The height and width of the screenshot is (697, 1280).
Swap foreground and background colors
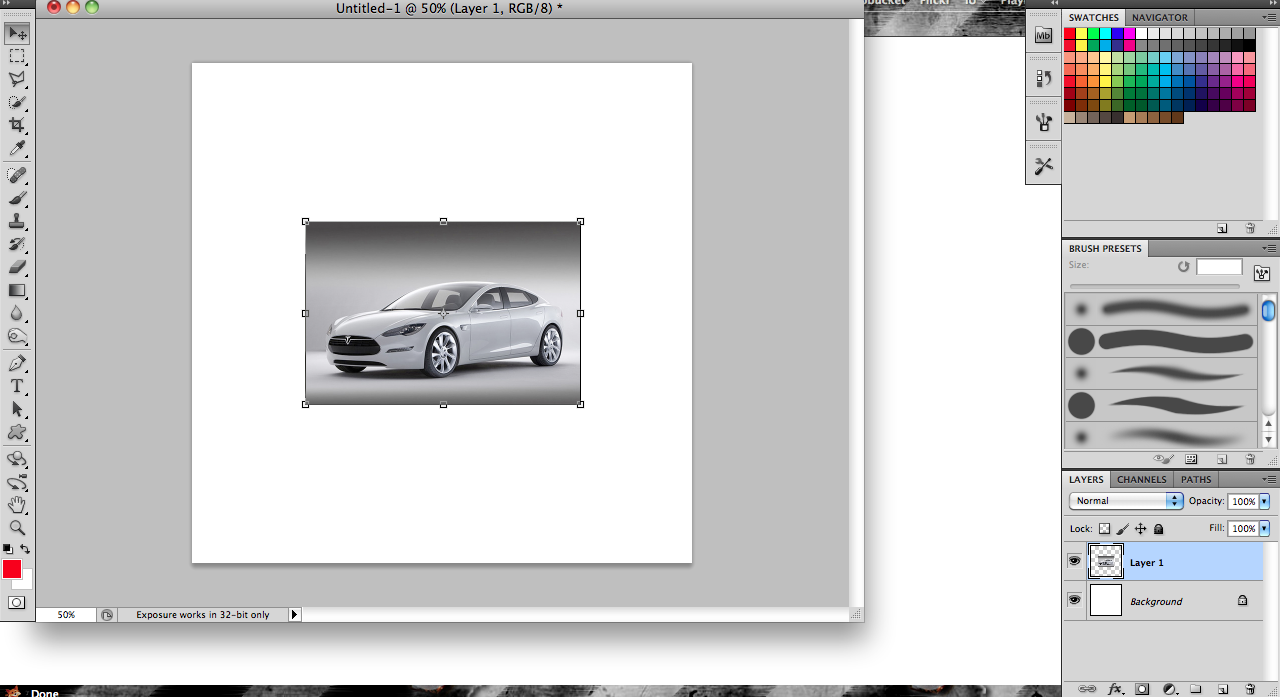25,549
